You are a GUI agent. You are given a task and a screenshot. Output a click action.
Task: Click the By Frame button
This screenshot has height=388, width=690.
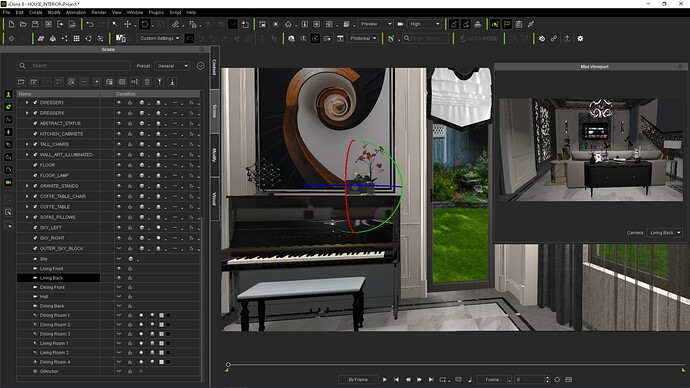tap(358, 380)
